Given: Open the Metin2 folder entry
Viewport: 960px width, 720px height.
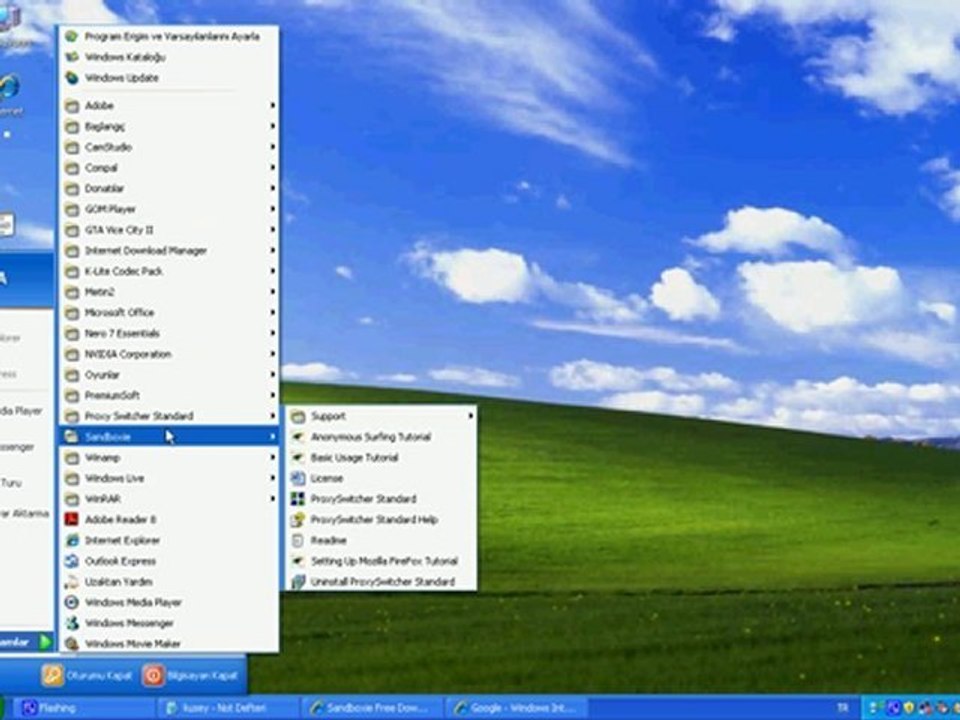Looking at the screenshot, I should pos(170,292).
